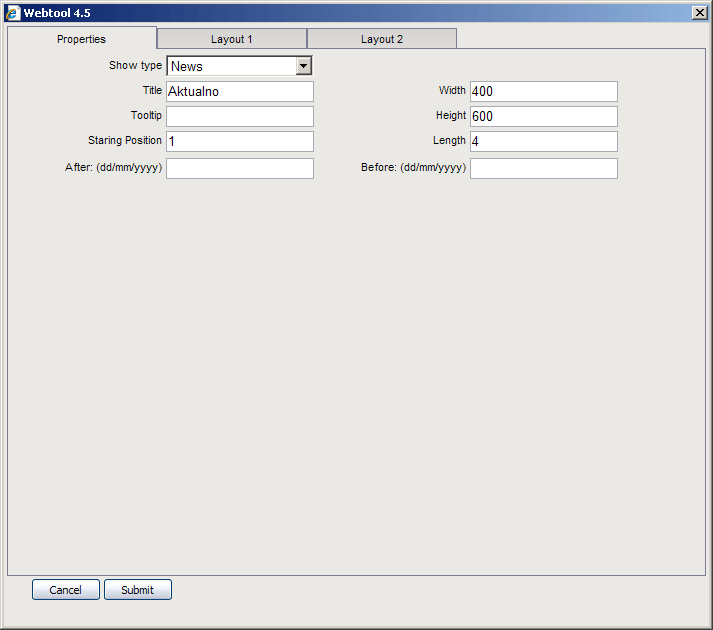This screenshot has height=630, width=713.
Task: Go to the Layout 2 tab
Action: (x=382, y=39)
